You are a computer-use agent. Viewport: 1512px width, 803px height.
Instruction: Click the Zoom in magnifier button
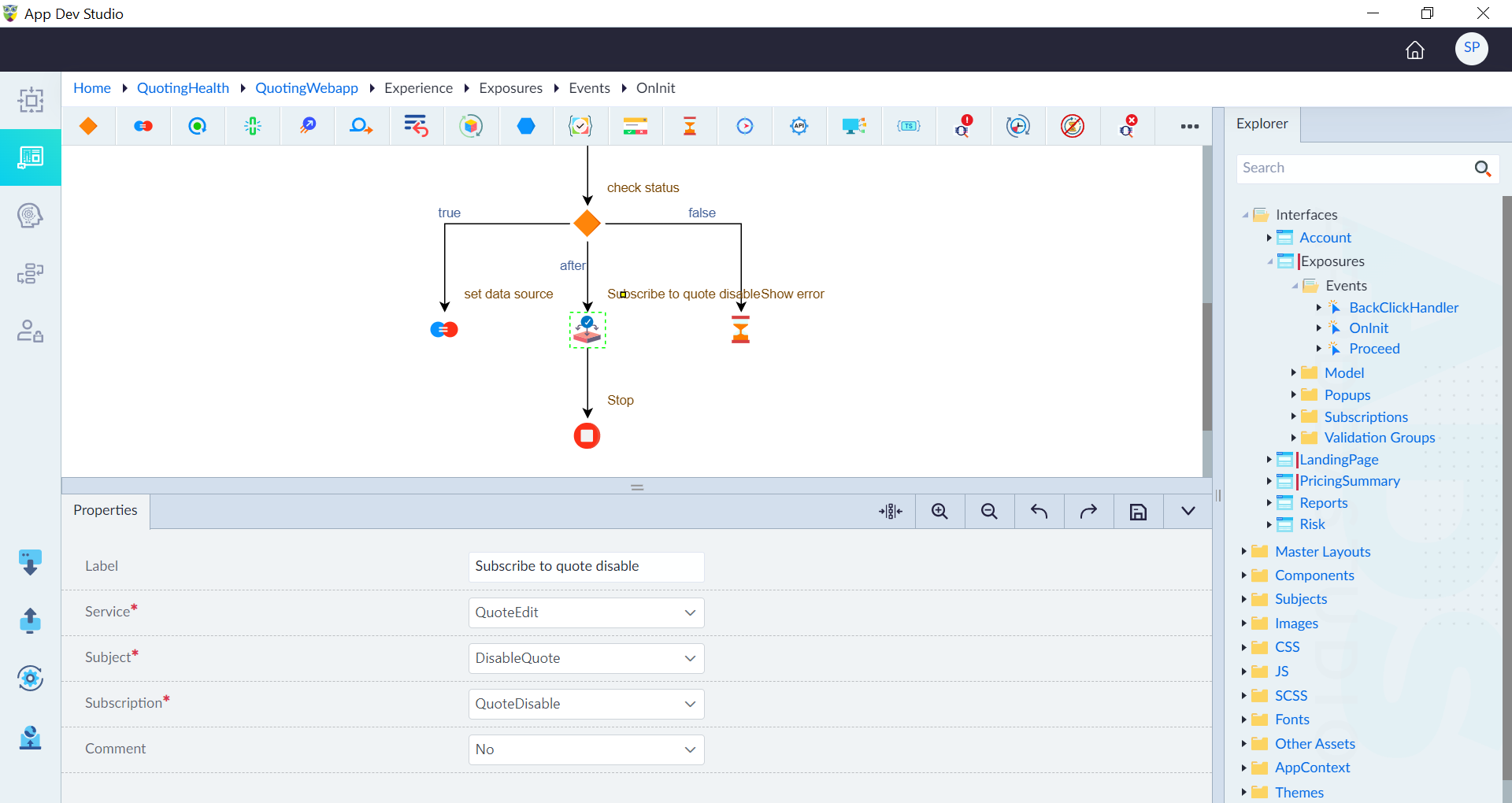[x=939, y=512]
